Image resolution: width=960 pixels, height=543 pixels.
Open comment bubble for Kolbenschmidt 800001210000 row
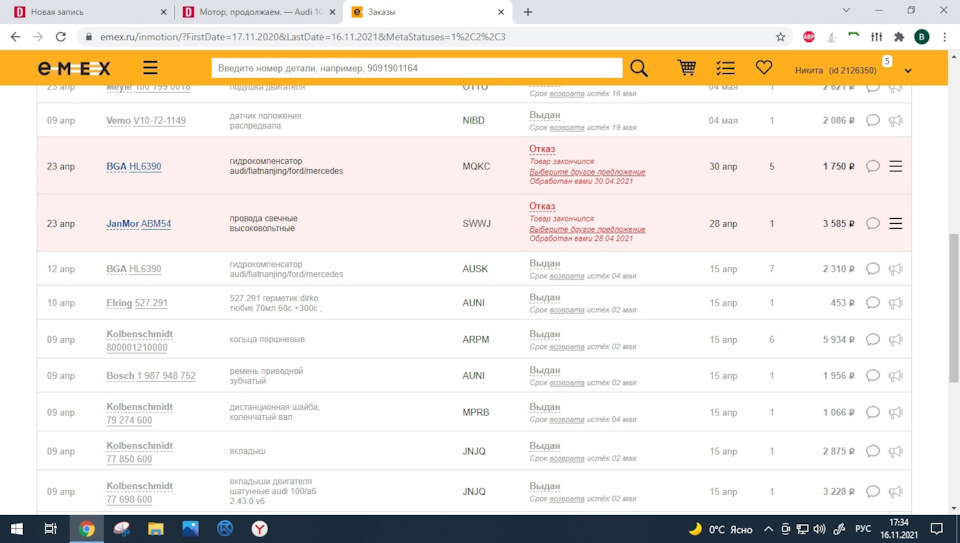tap(872, 340)
